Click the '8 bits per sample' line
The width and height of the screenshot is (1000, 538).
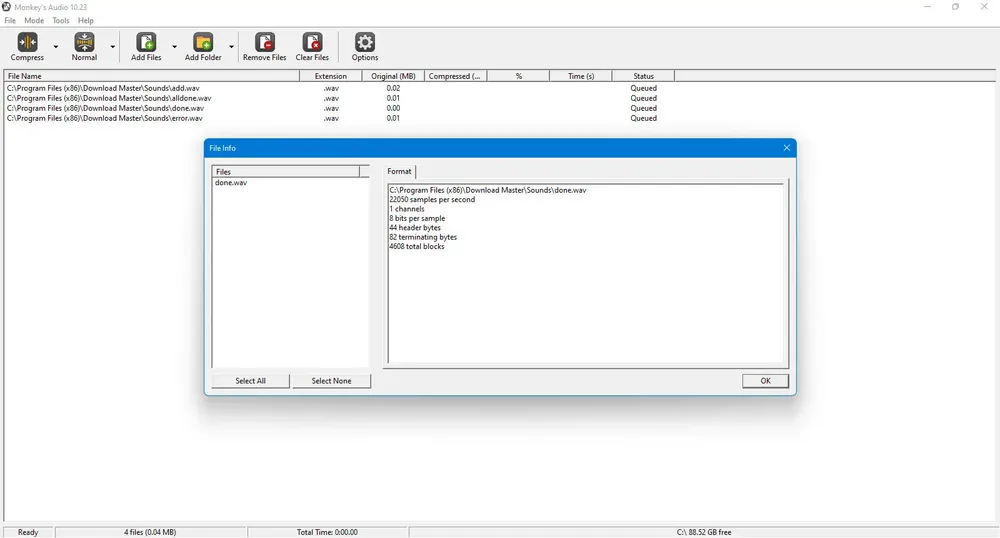(x=417, y=218)
